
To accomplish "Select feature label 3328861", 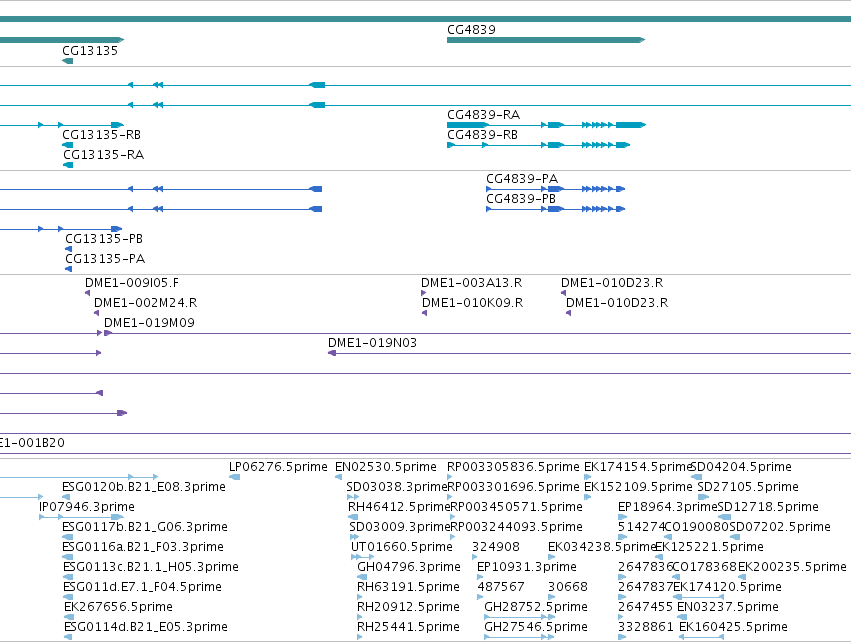I will tap(646, 627).
